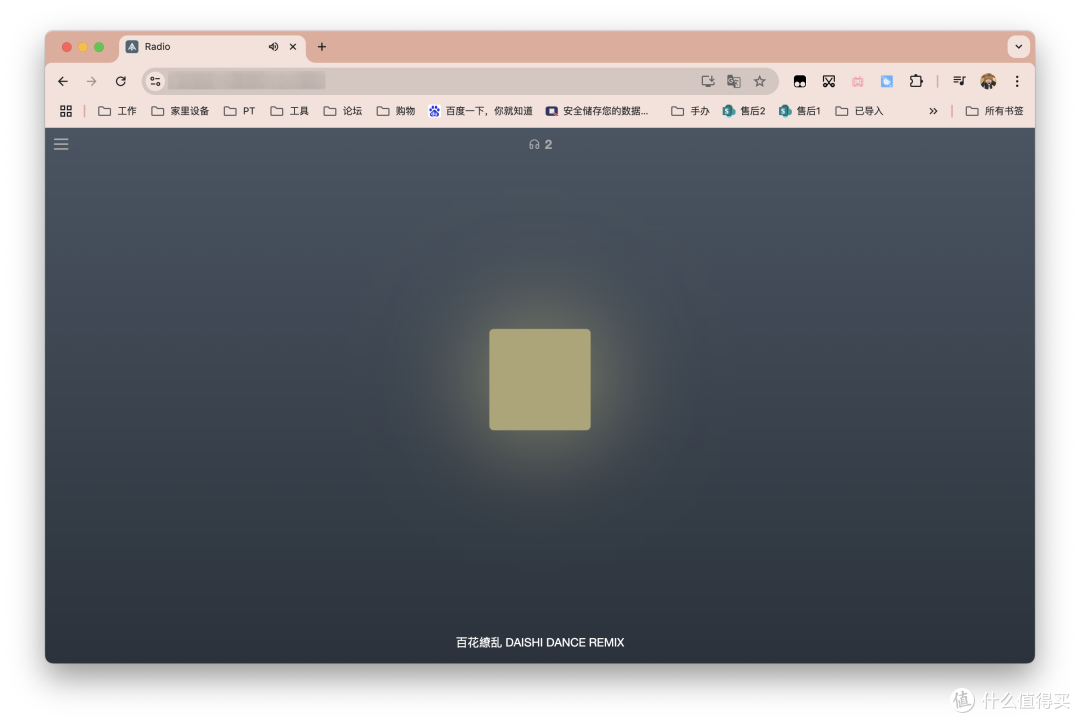The height and width of the screenshot is (723, 1080).
Task: Reload the current page
Action: [x=121, y=81]
